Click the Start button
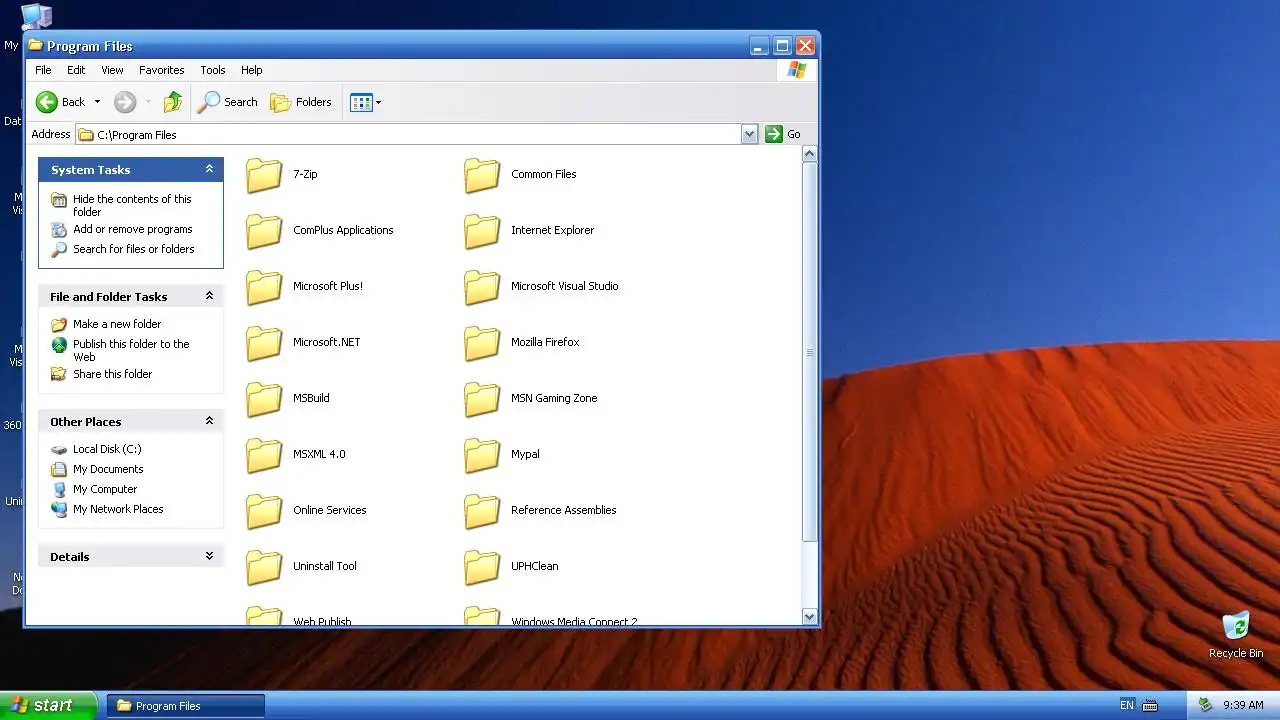Screen dimensions: 1280x720 click(x=48, y=705)
